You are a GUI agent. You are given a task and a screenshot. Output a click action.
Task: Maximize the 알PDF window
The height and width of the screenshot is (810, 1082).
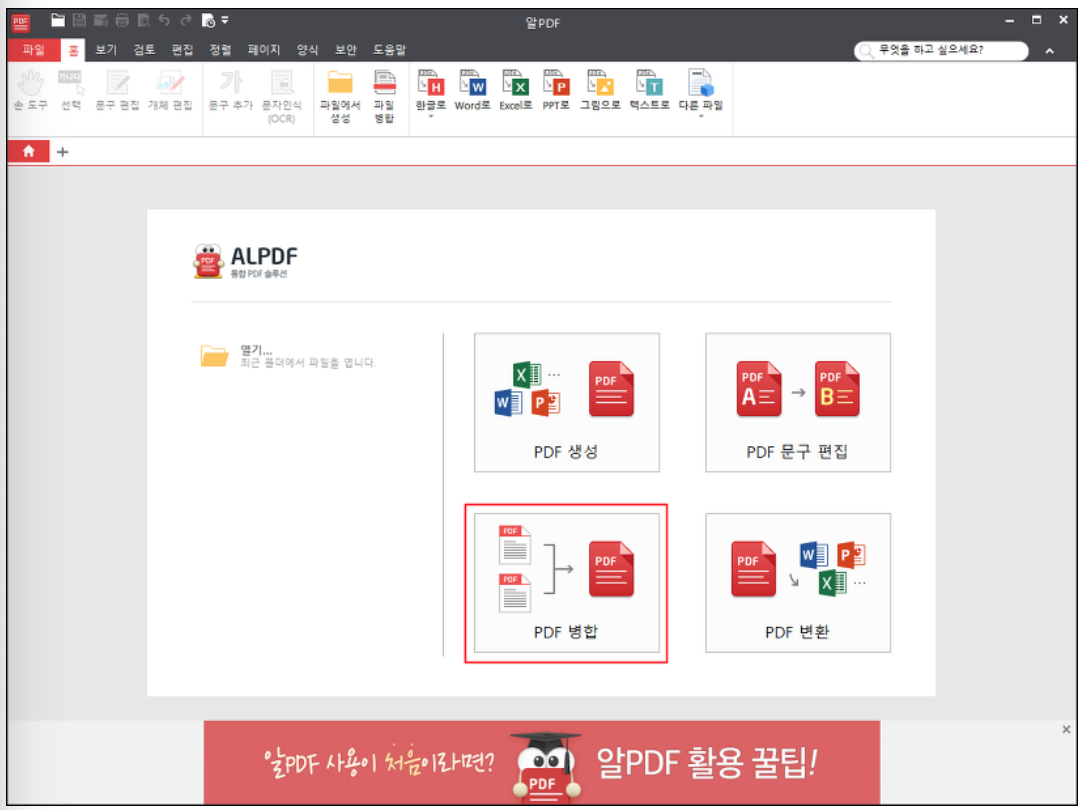[x=1036, y=20]
